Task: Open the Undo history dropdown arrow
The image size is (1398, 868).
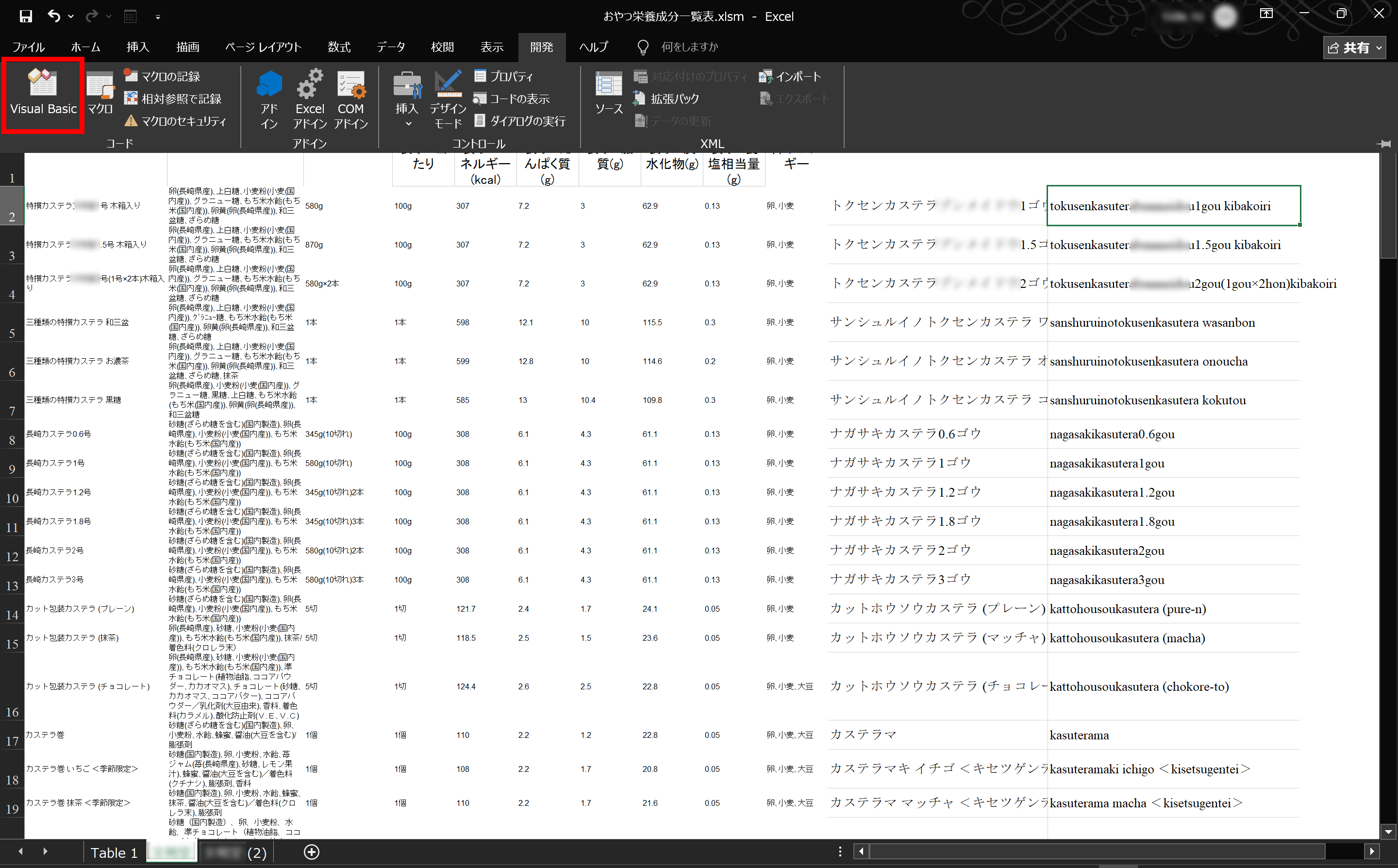Action: click(x=71, y=16)
